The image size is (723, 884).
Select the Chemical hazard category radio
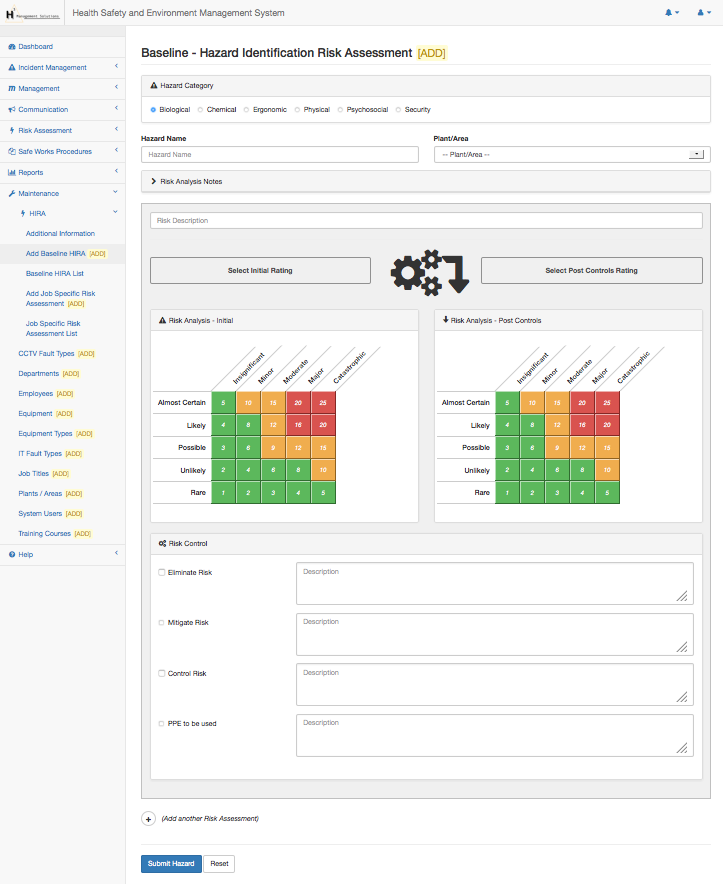(x=200, y=110)
